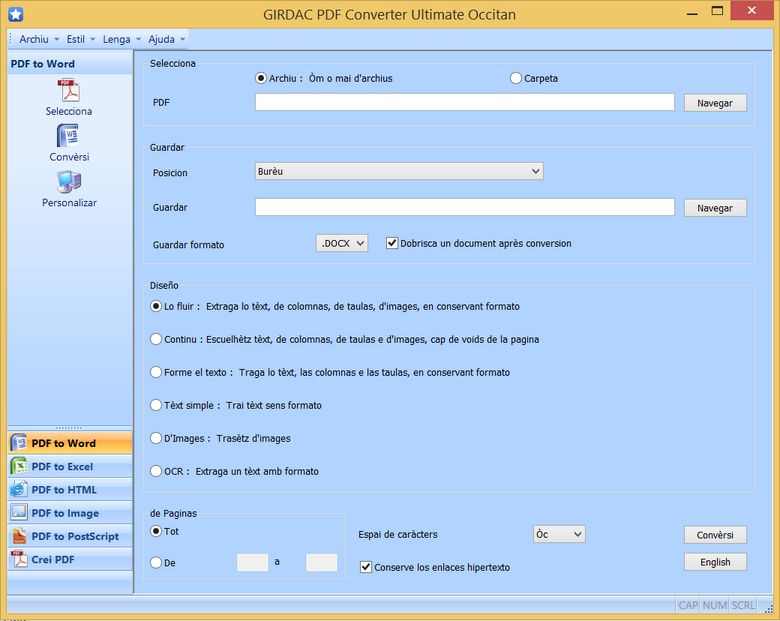780x621 pixels.
Task: Click the Crei PDF sidebar icon
Action: coord(19,559)
